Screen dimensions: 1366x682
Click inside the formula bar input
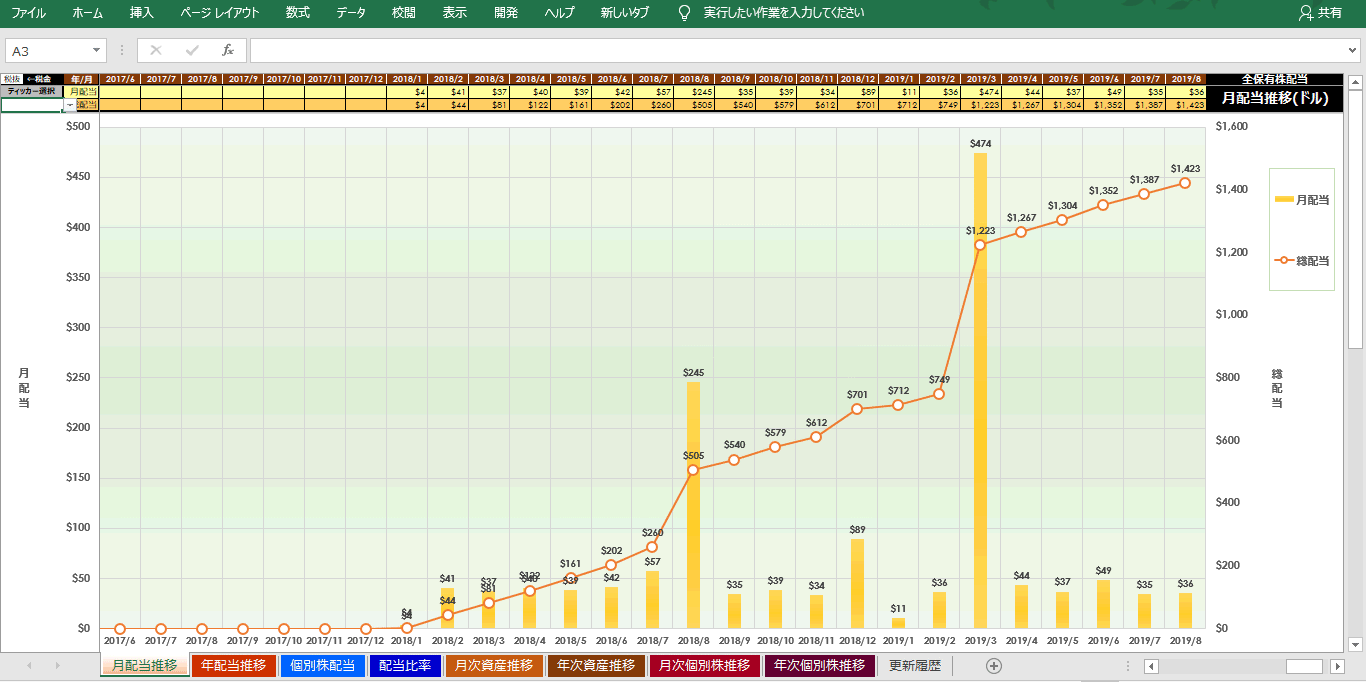click(x=797, y=50)
